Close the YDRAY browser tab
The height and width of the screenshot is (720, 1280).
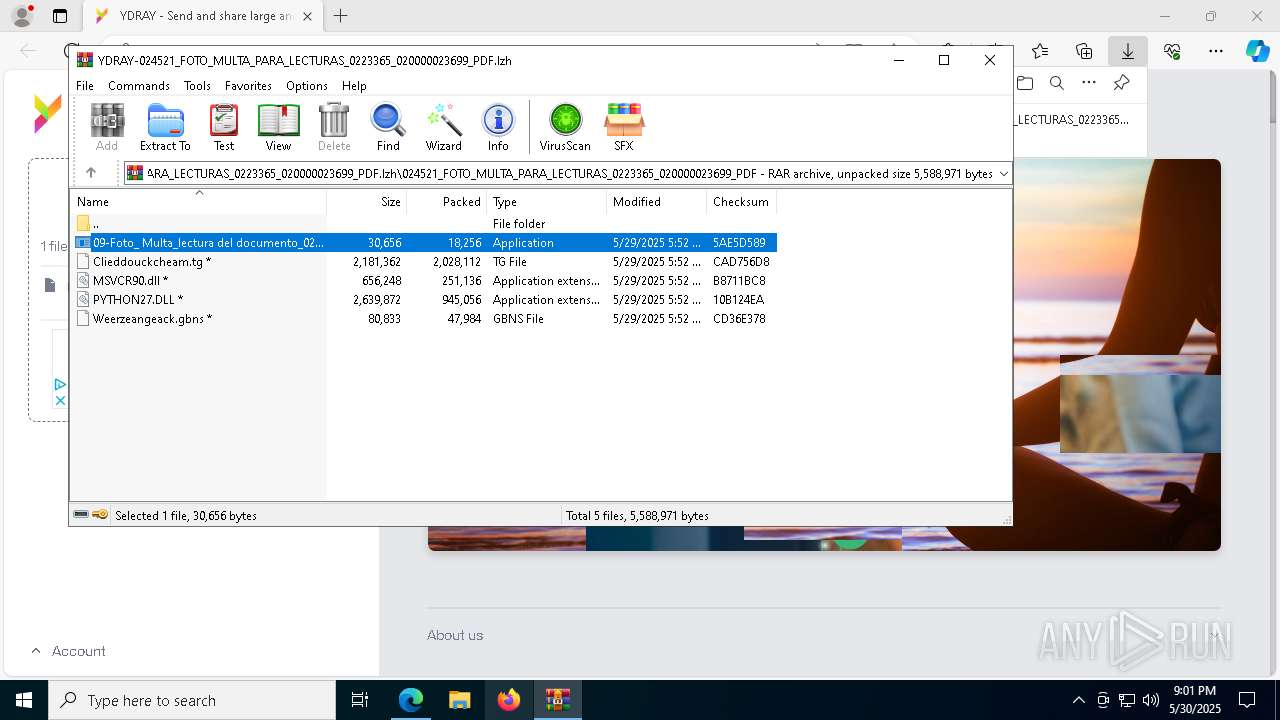[x=307, y=16]
